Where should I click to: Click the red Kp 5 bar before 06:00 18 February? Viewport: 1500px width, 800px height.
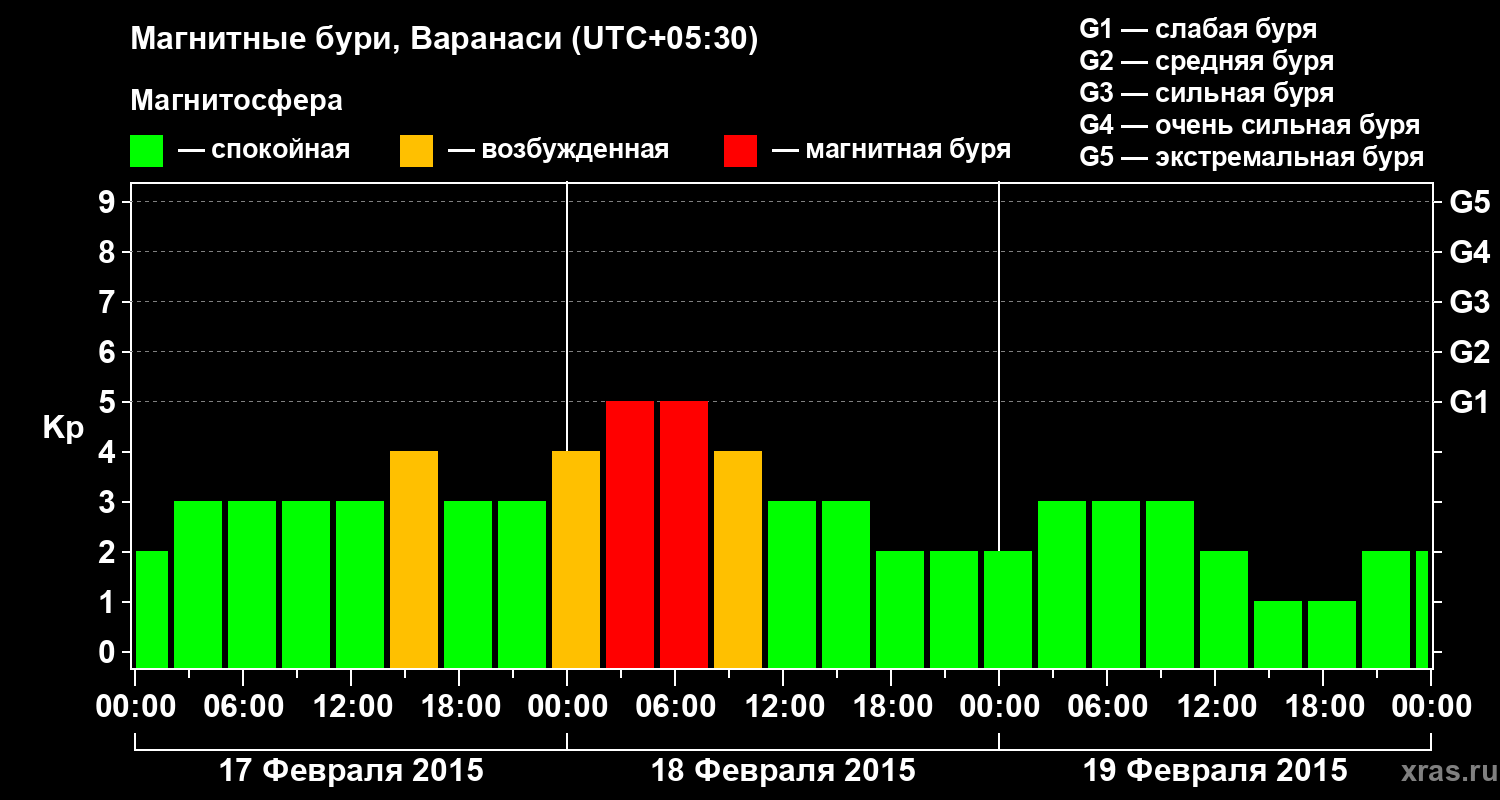point(630,534)
